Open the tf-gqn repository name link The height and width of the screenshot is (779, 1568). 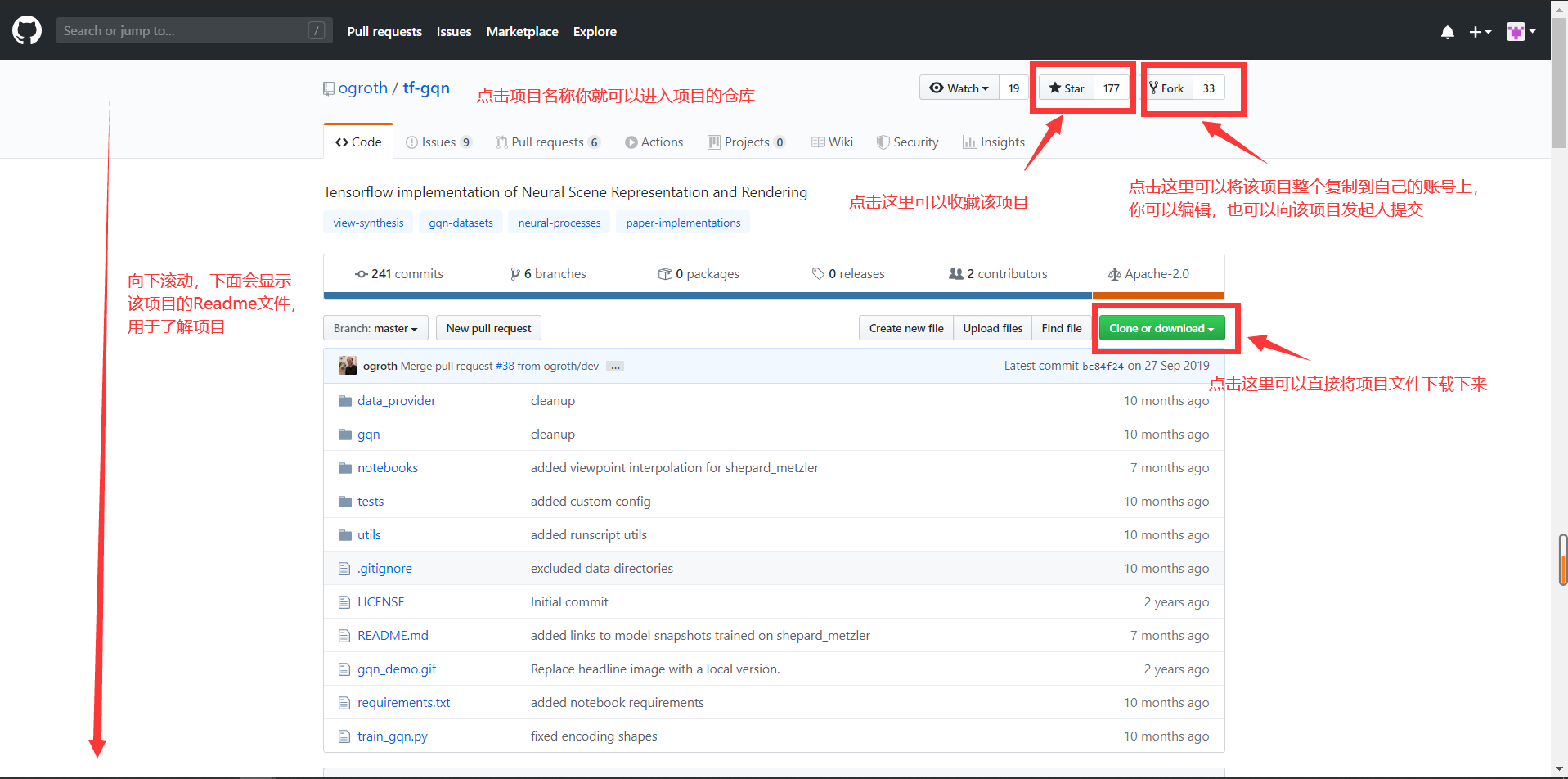pos(426,88)
